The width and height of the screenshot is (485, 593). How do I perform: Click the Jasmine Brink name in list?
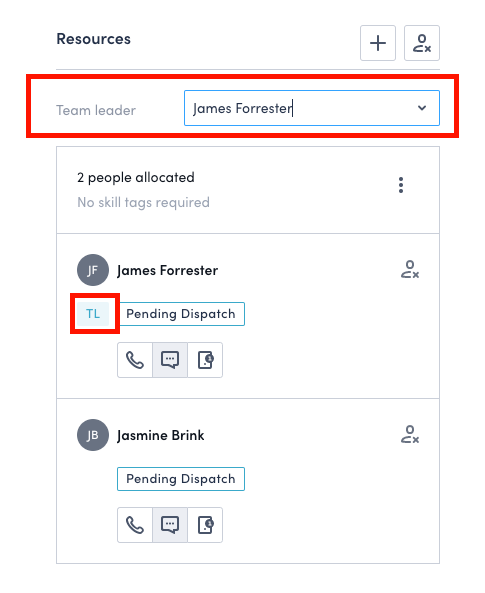click(x=160, y=435)
